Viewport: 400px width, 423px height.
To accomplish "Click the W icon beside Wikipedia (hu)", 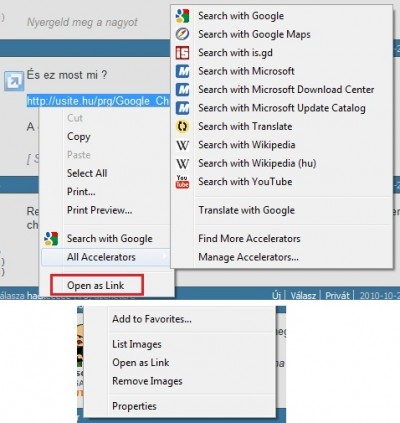I will coord(182,163).
